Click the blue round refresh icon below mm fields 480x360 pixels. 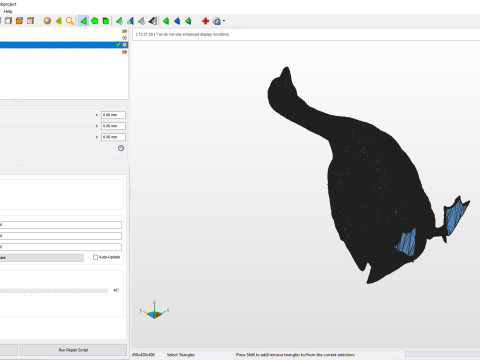121,148
